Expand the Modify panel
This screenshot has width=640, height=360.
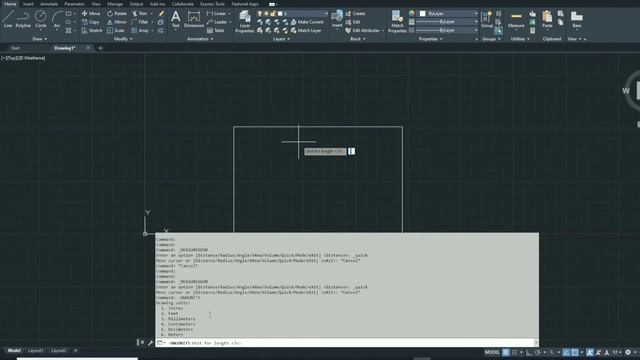click(122, 39)
